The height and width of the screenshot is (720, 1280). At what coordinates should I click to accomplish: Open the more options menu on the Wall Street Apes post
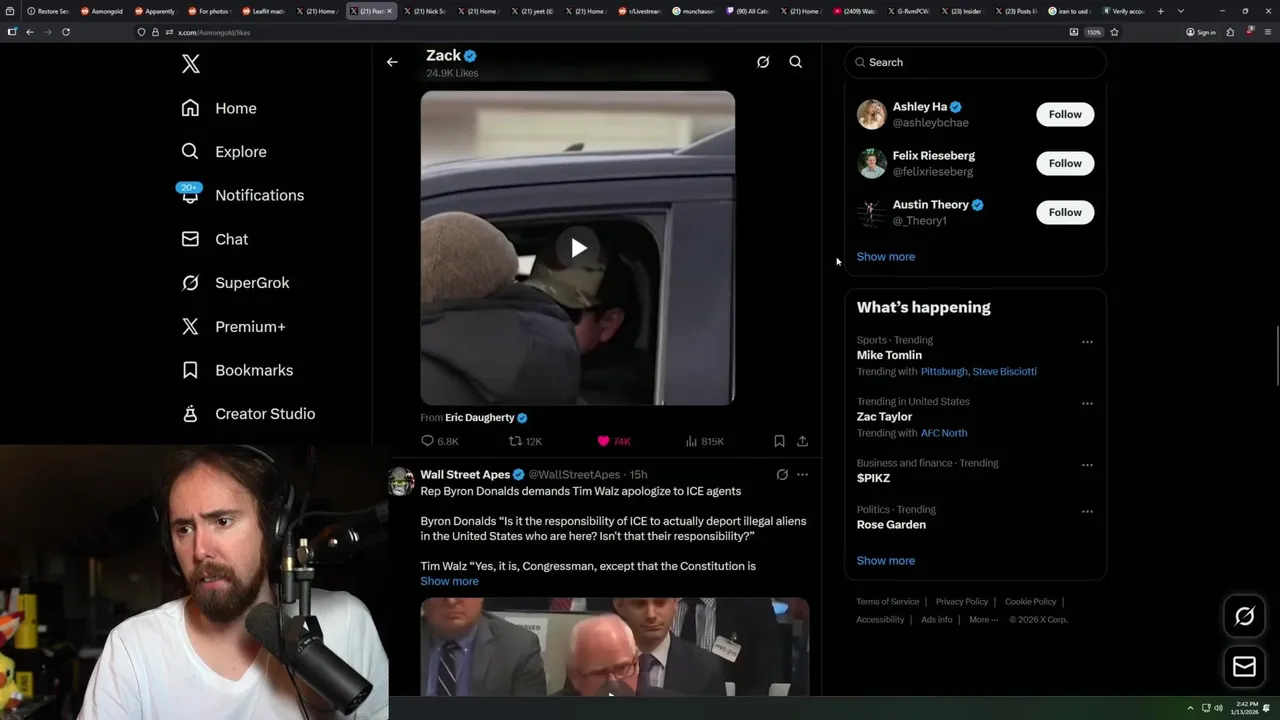point(802,475)
